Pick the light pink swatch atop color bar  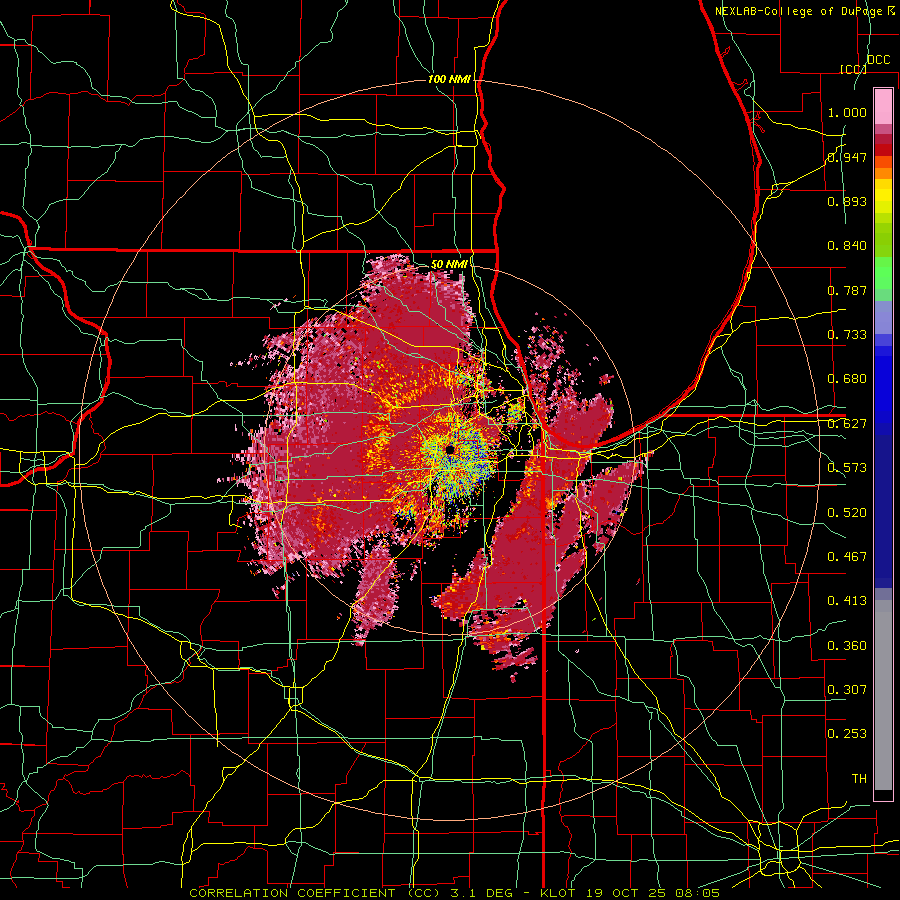pos(883,106)
